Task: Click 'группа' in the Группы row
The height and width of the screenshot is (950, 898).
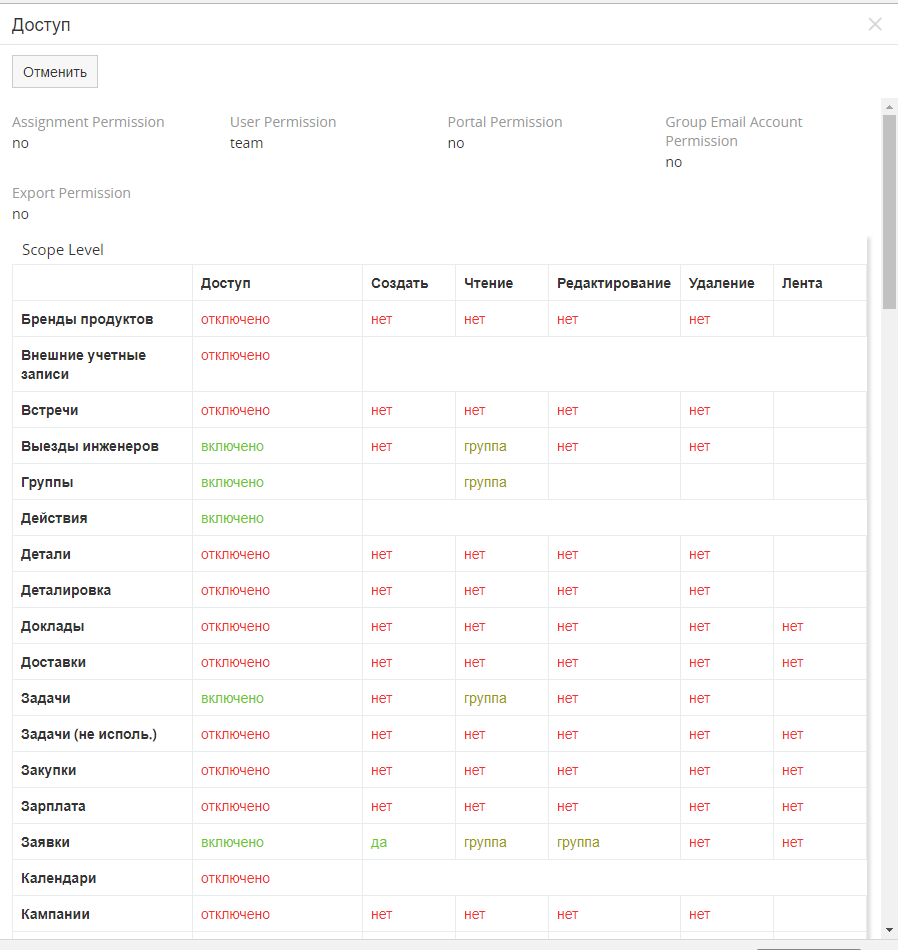Action: coord(485,482)
